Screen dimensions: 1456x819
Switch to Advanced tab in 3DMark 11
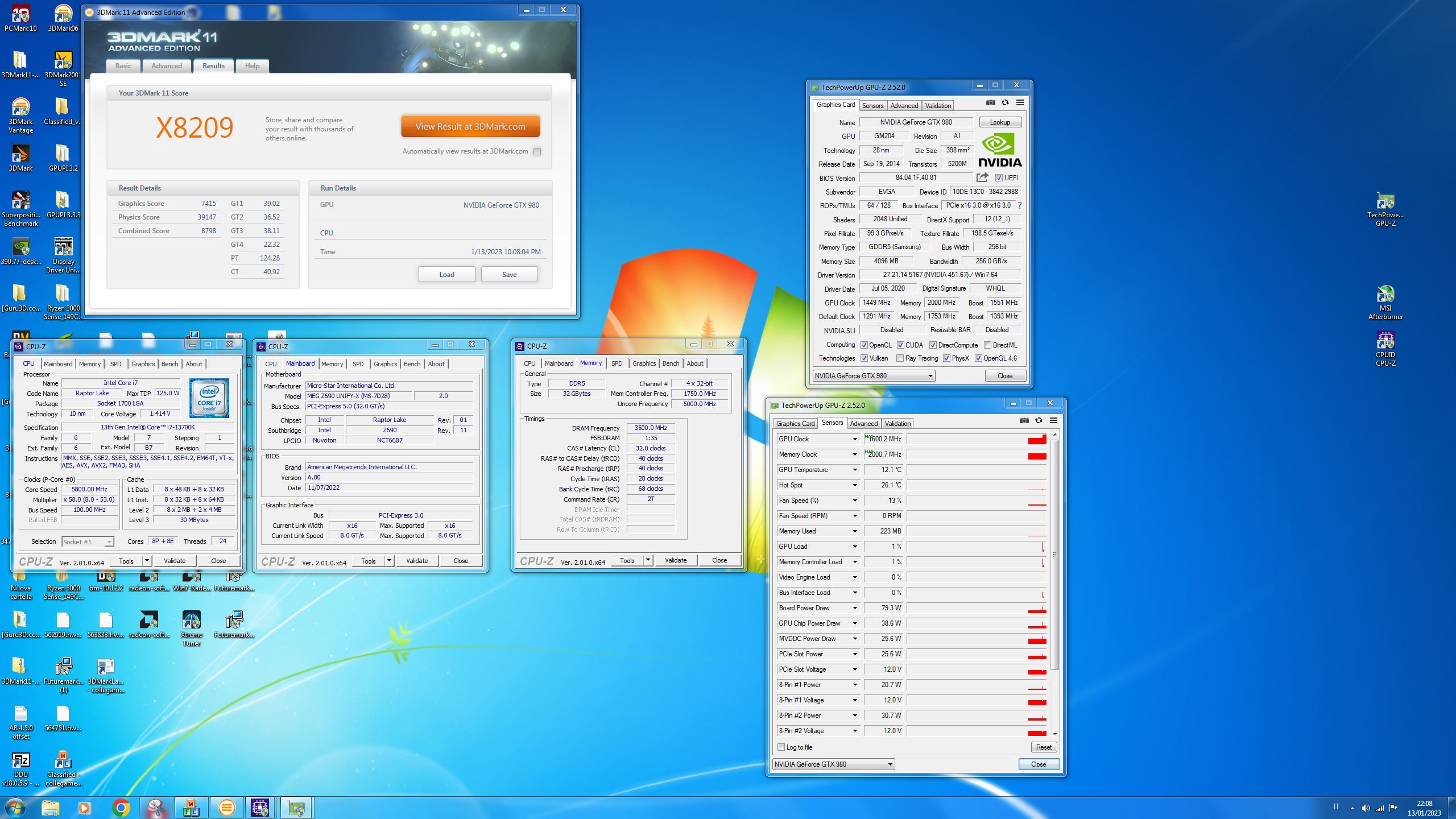pyautogui.click(x=167, y=66)
